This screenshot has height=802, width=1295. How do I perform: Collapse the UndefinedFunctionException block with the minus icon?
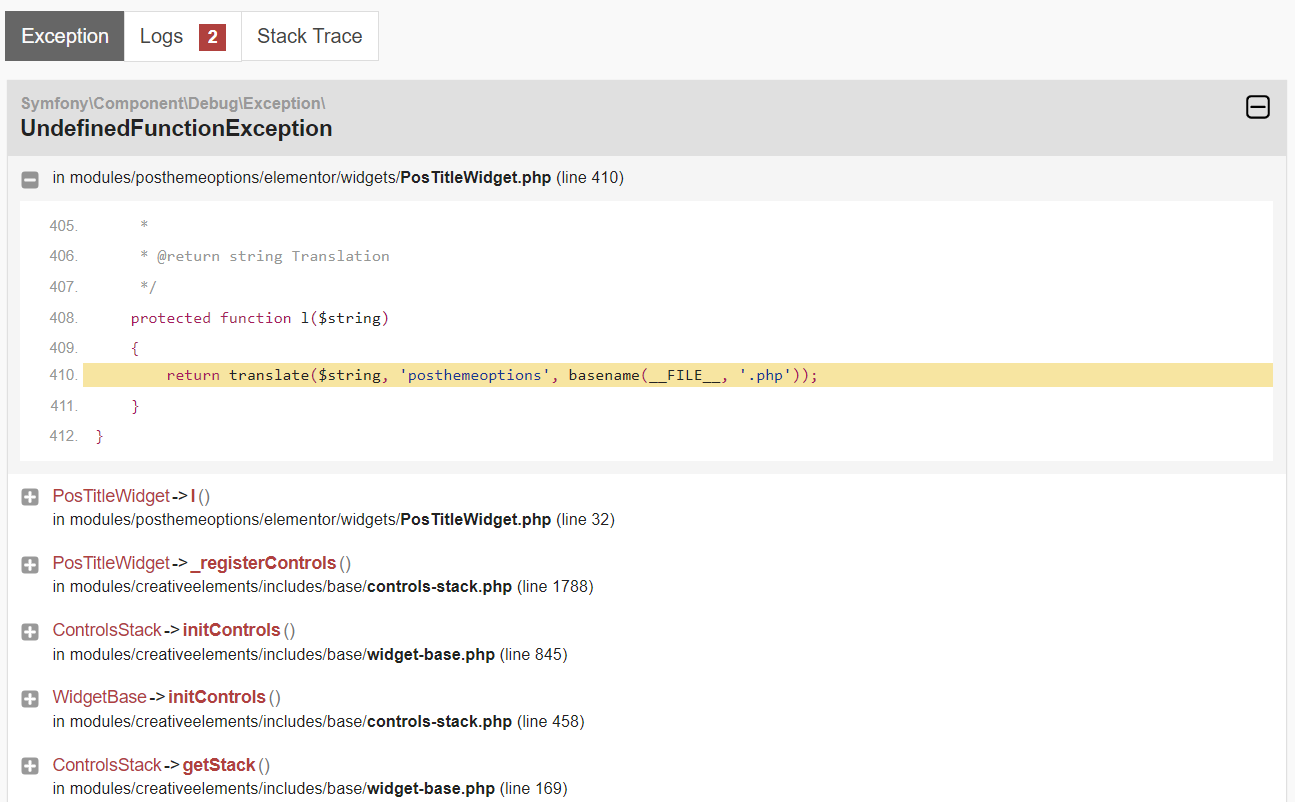click(x=1257, y=107)
